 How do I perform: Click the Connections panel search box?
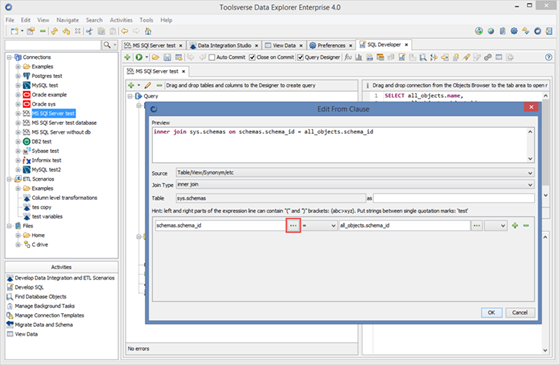(53, 45)
